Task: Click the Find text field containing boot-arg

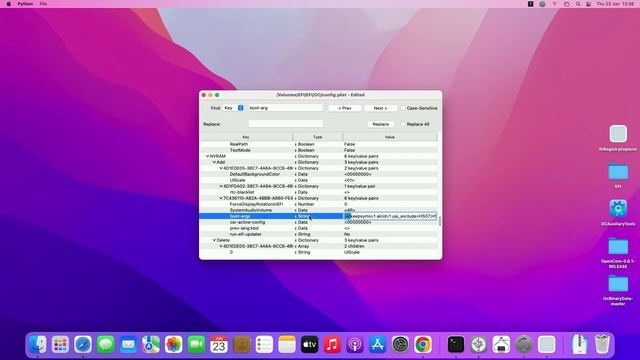Action: coord(285,108)
